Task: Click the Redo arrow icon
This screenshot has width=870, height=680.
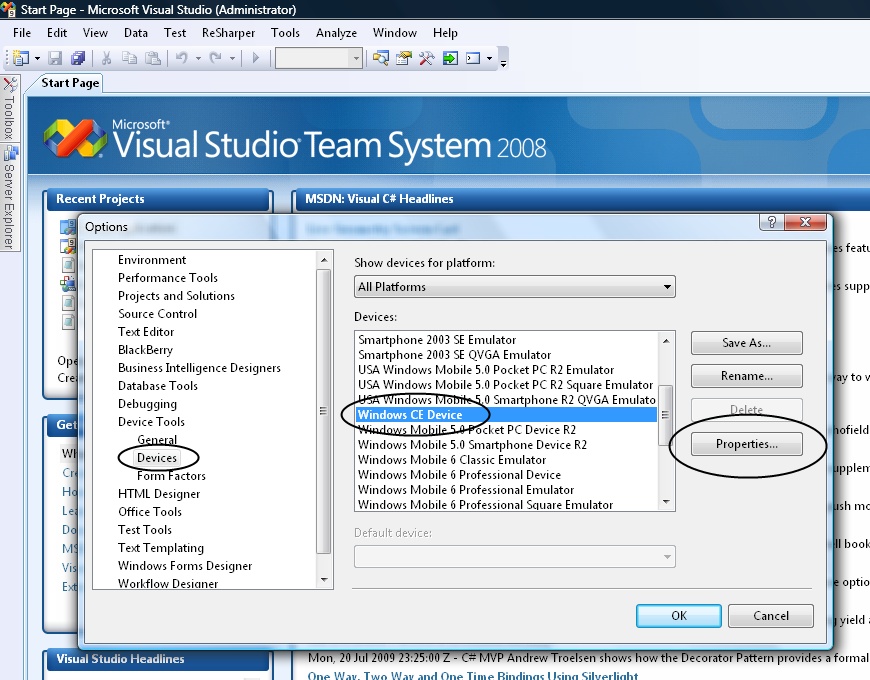Action: point(216,58)
